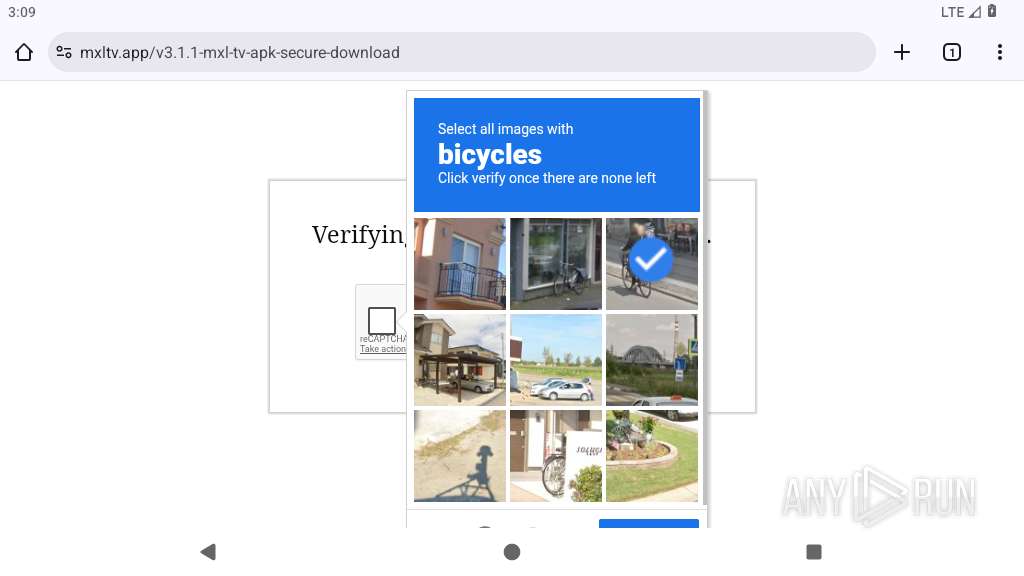
Task: Open a new tab with plus icon
Action: point(901,52)
